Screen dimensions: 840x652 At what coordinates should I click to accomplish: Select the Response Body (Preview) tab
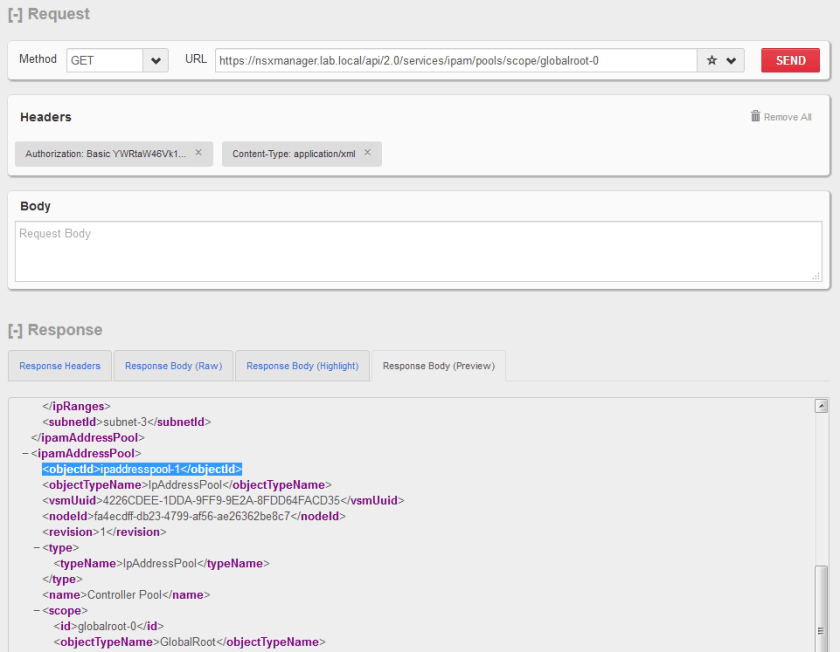click(x=438, y=366)
